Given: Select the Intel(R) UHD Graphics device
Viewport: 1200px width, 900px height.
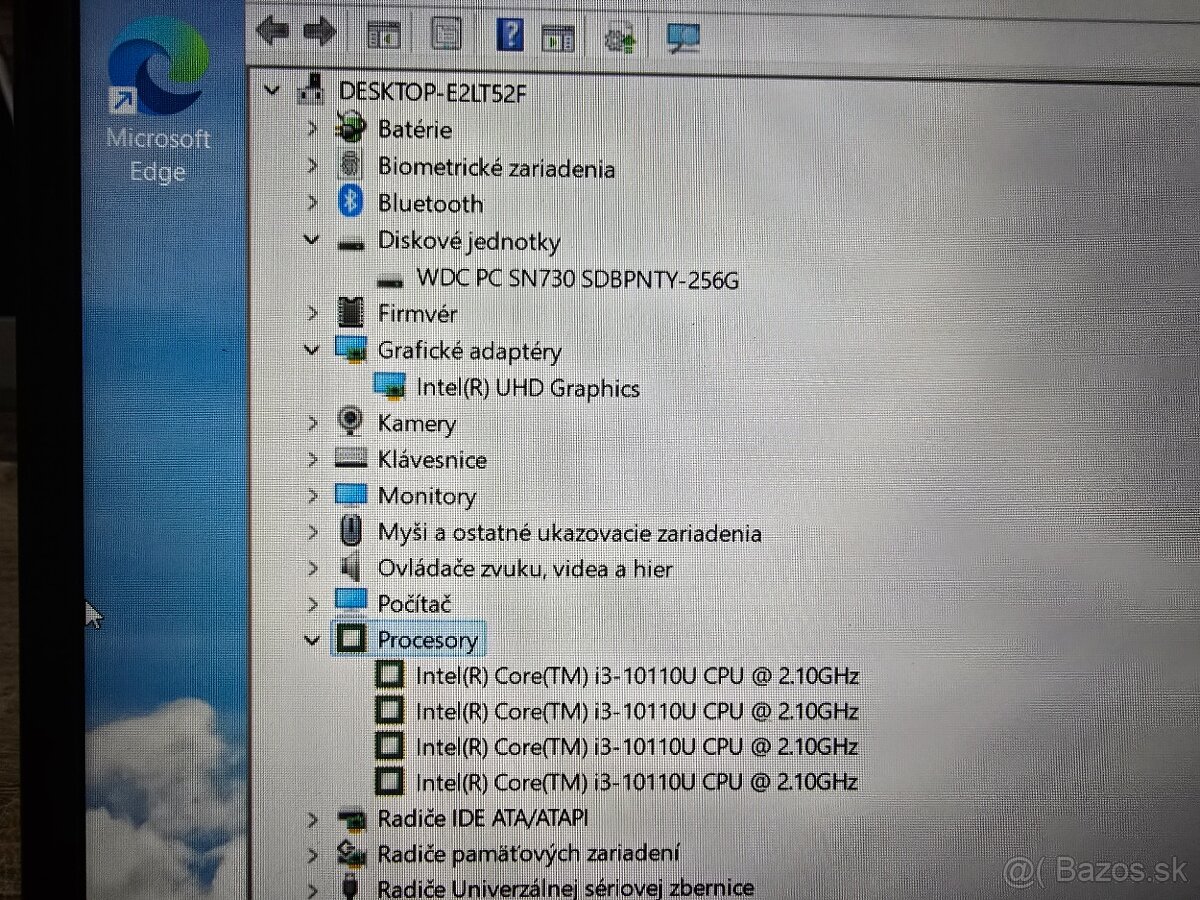Looking at the screenshot, I should tap(528, 387).
